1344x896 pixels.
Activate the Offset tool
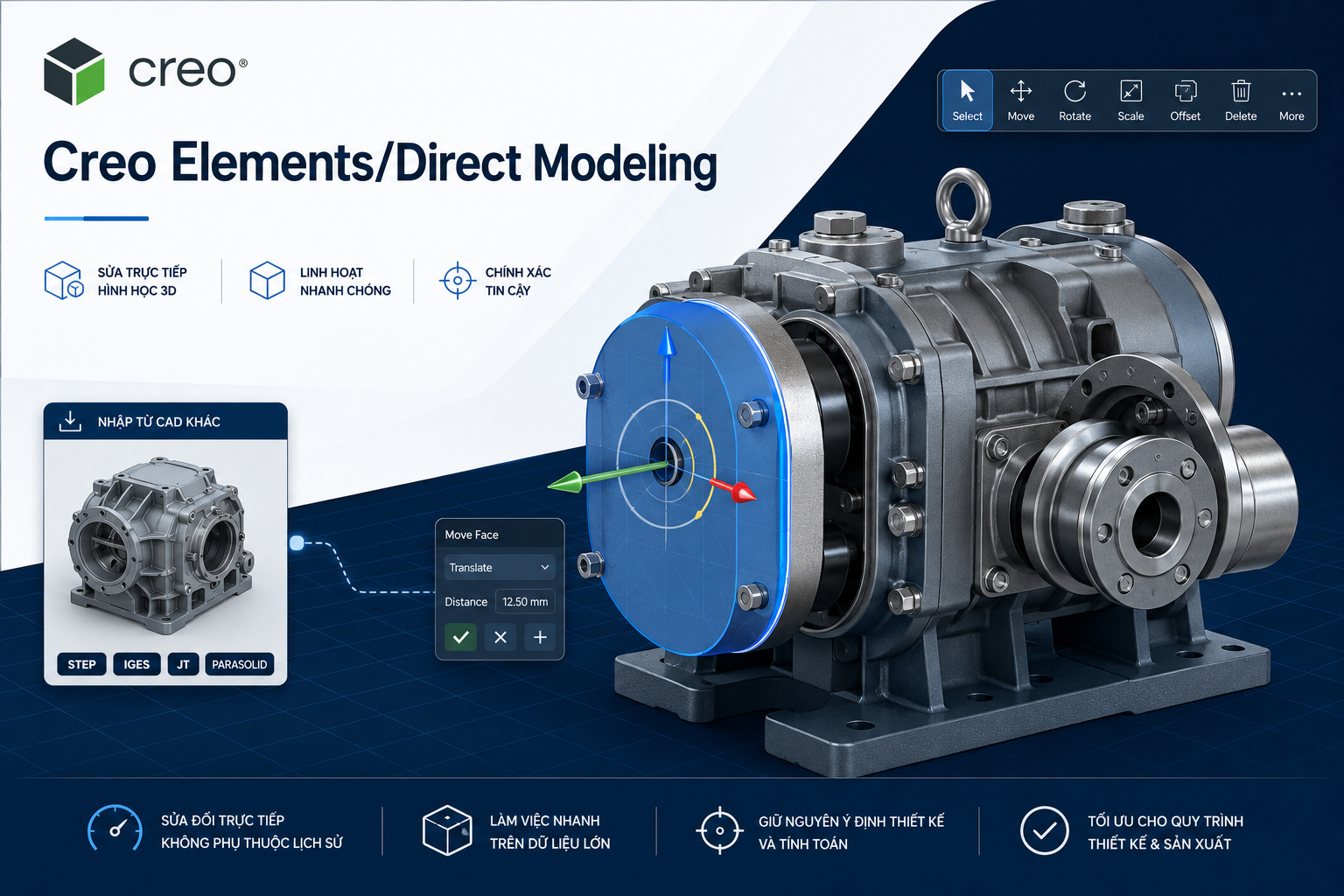[x=1186, y=101]
